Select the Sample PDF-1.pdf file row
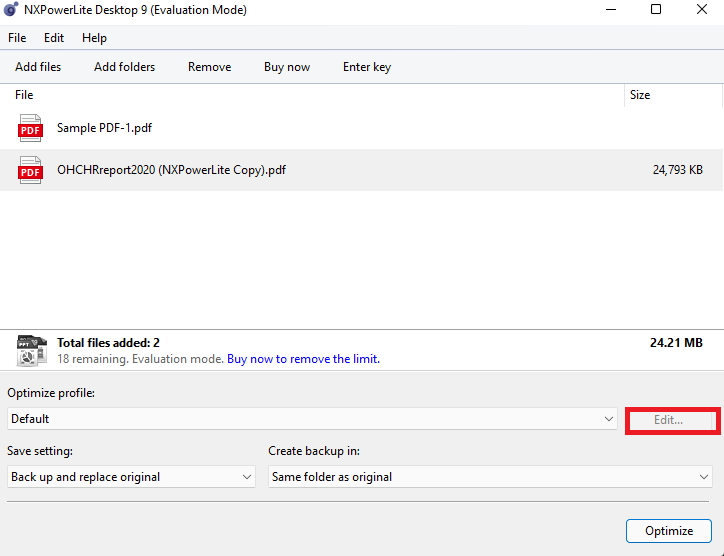Screen dimensions: 724x556 (300, 128)
